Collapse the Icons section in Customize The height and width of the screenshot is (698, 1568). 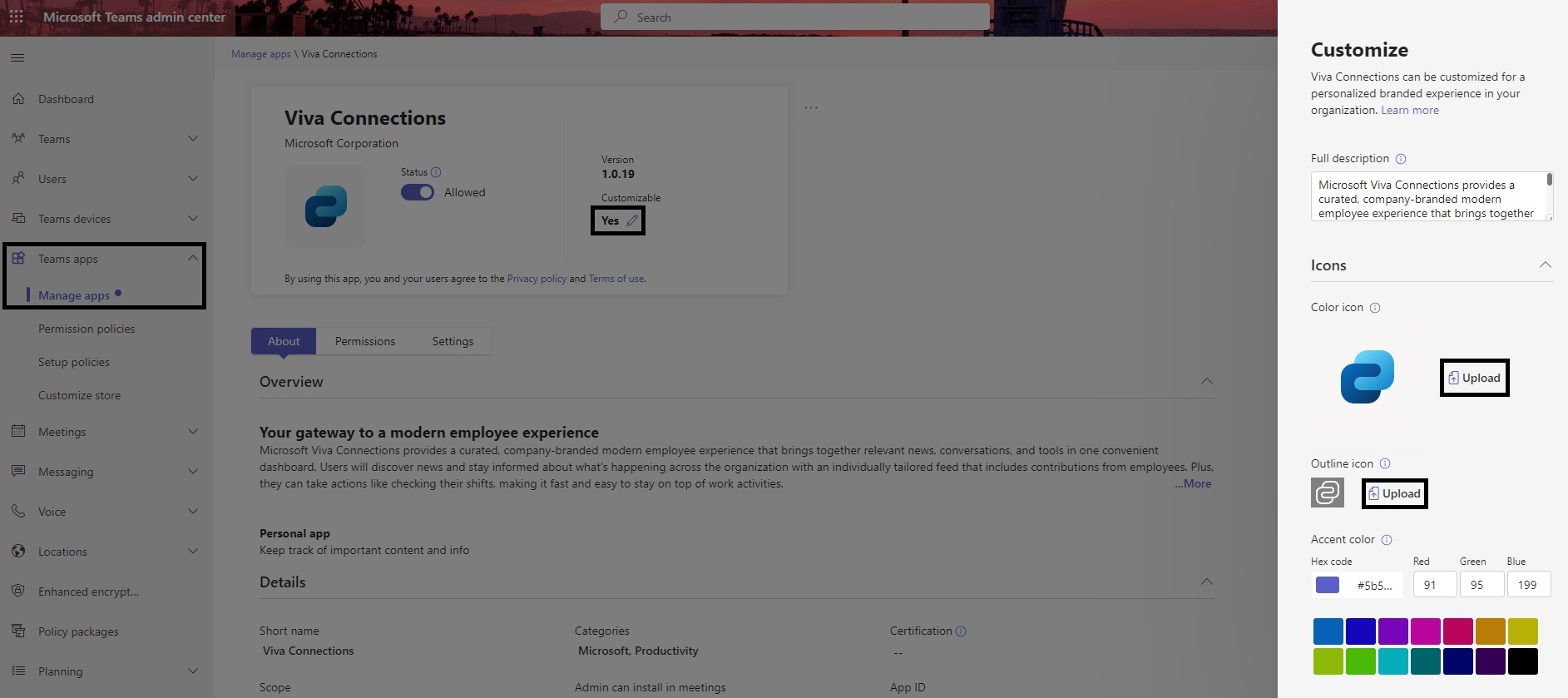click(x=1545, y=265)
